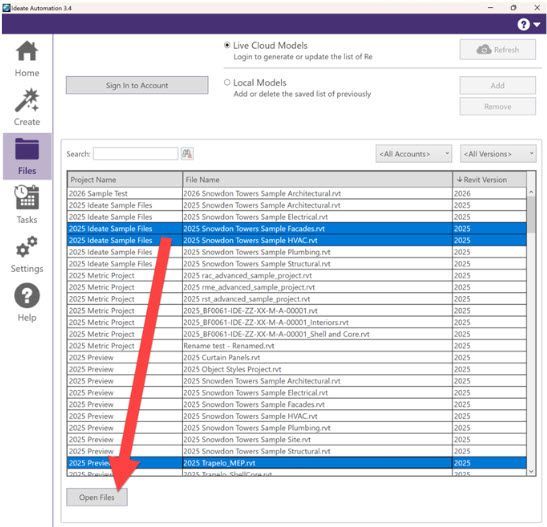Sort by File Name column header
The height and width of the screenshot is (527, 547).
[317, 180]
